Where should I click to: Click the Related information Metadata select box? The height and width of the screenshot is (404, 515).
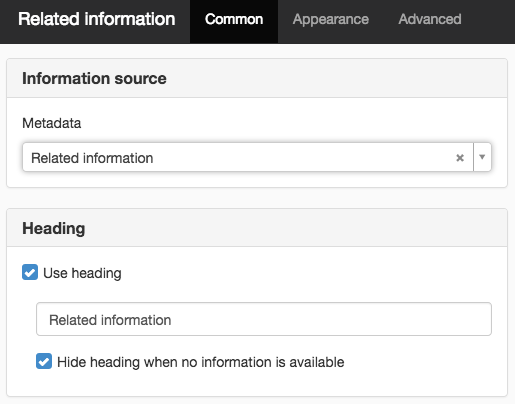point(257,157)
